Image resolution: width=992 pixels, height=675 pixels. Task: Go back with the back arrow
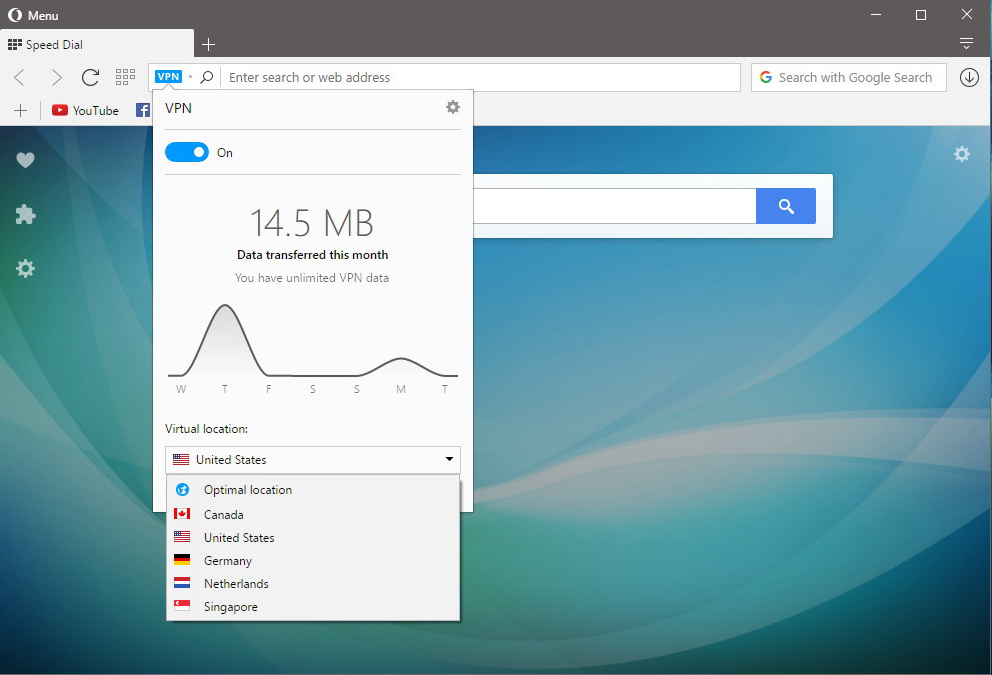pyautogui.click(x=20, y=77)
